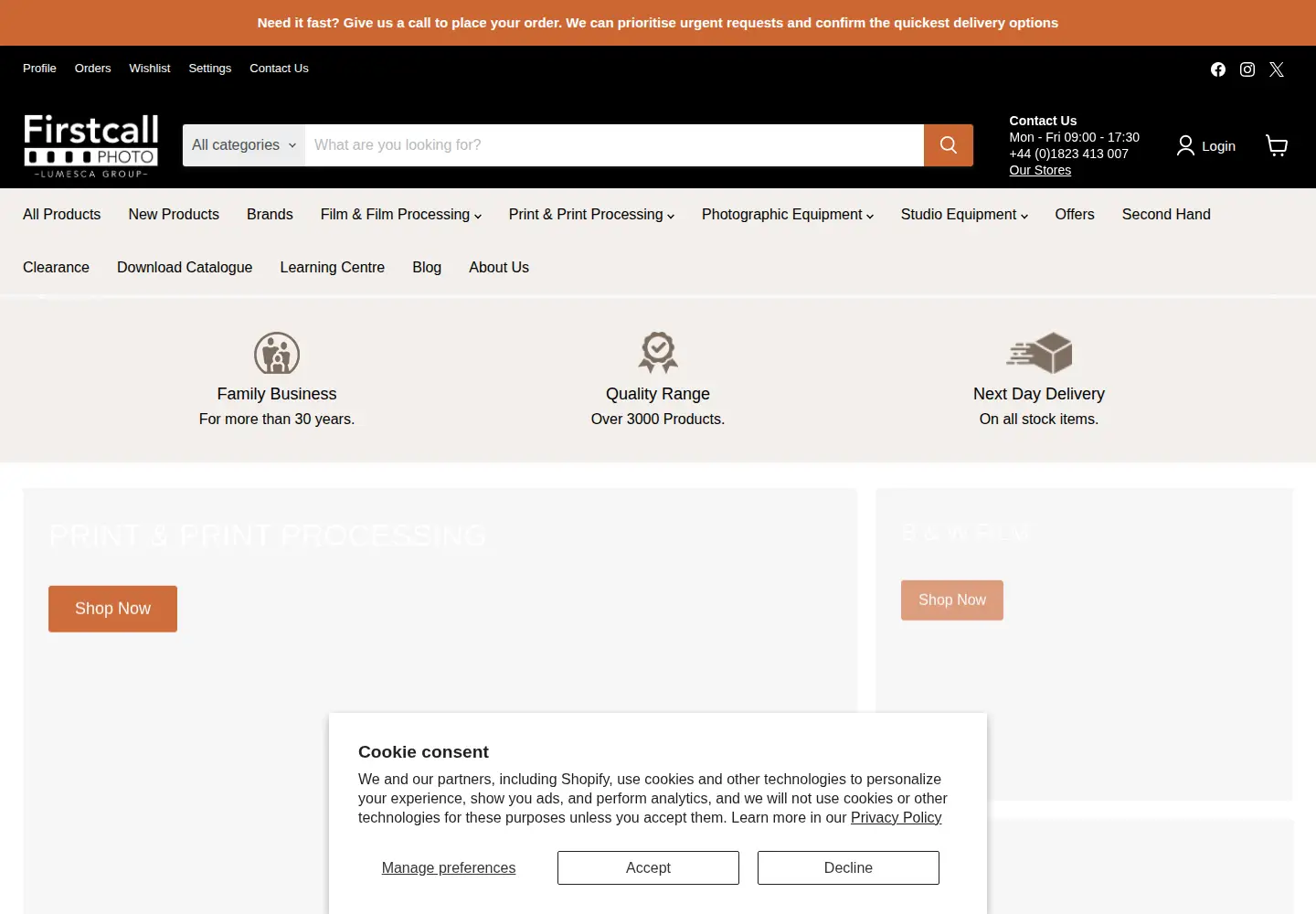1316x914 pixels.
Task: Open Manage preferences for cookies
Action: pos(449,868)
